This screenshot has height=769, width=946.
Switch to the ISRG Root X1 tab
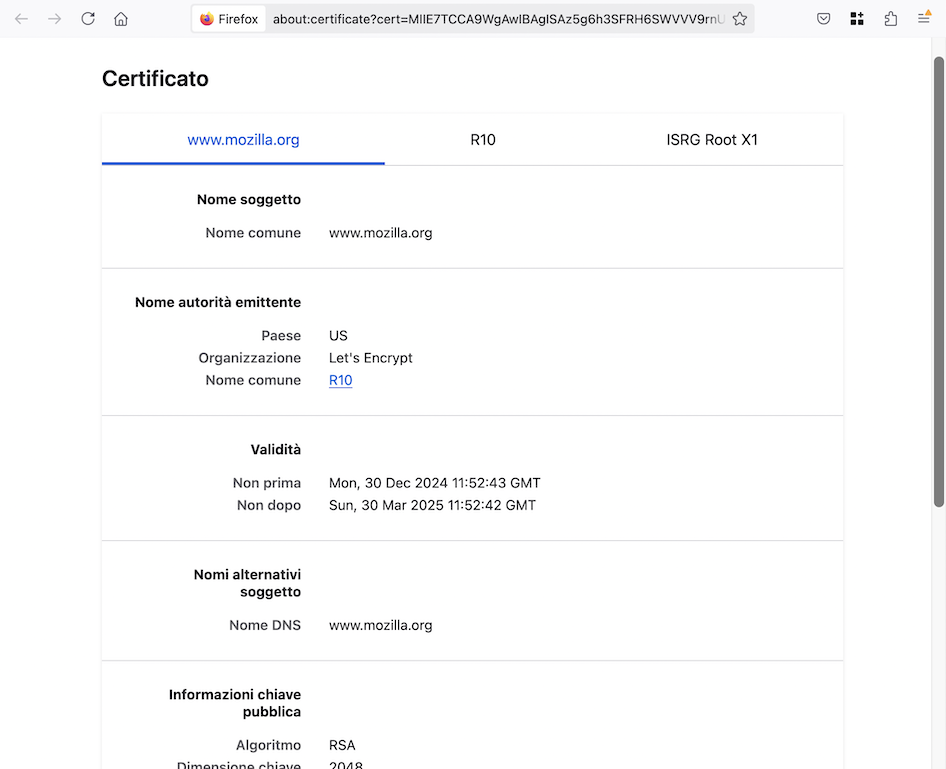click(x=712, y=140)
